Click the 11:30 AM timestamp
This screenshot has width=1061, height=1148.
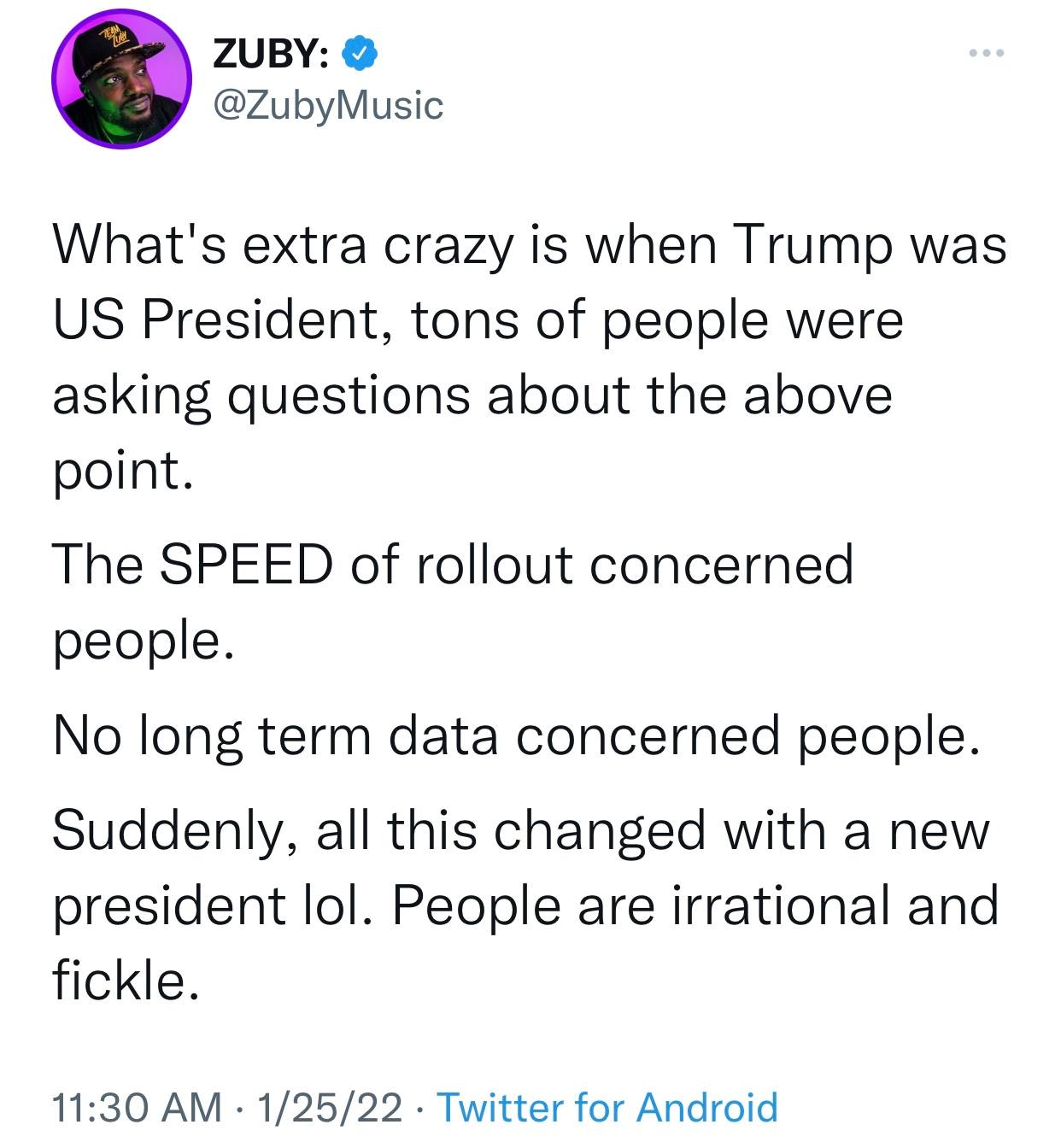pos(136,1107)
